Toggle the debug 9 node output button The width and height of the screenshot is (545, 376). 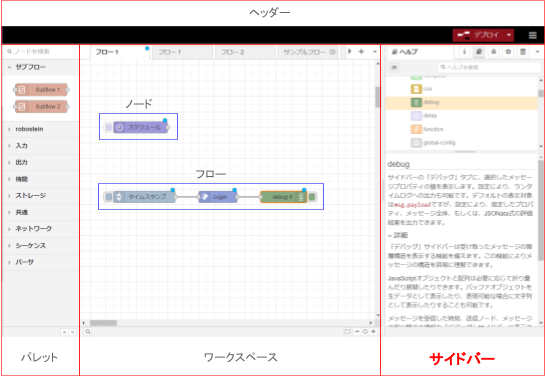312,197
